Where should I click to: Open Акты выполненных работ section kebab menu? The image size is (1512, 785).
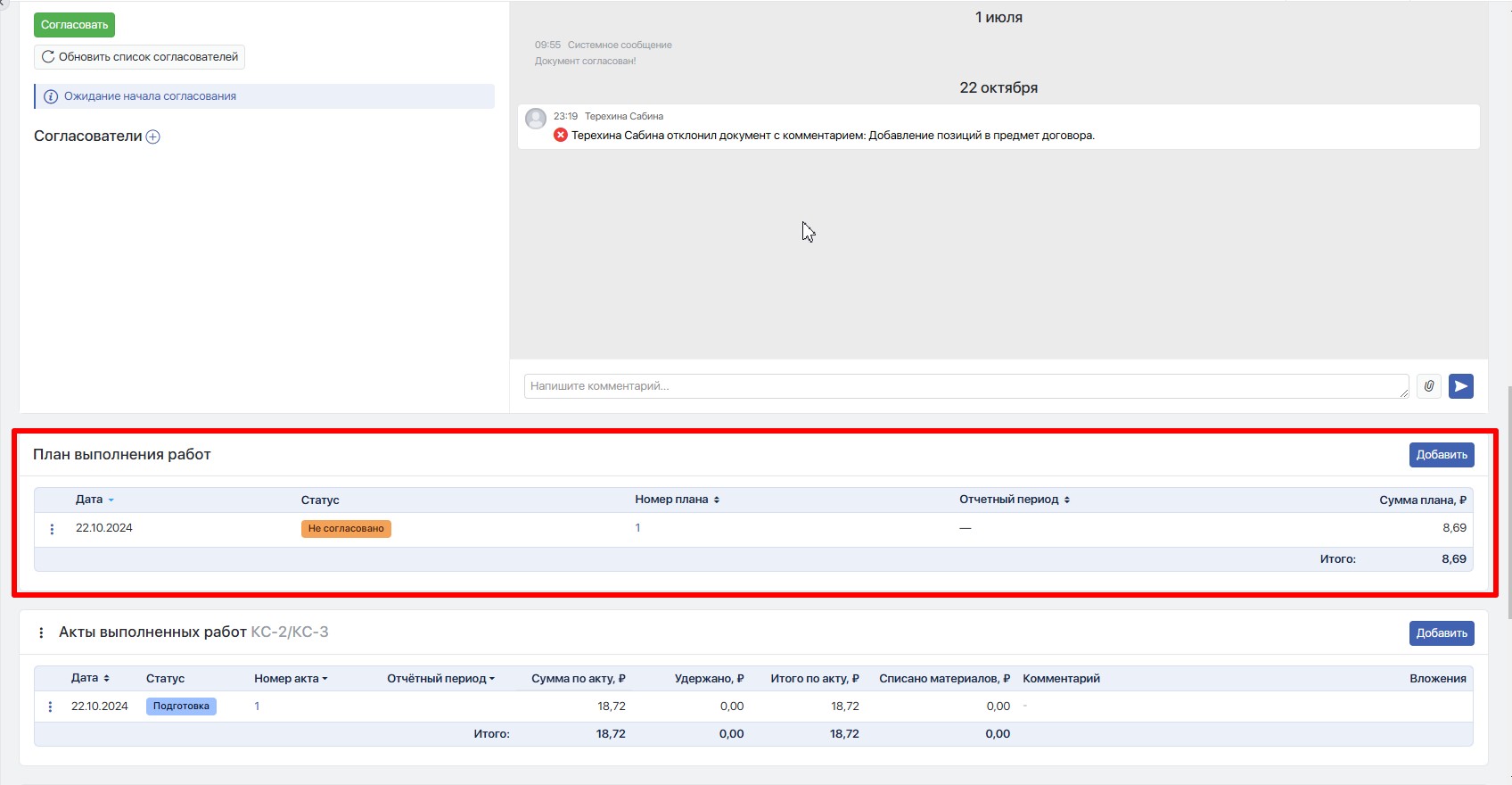click(x=41, y=632)
